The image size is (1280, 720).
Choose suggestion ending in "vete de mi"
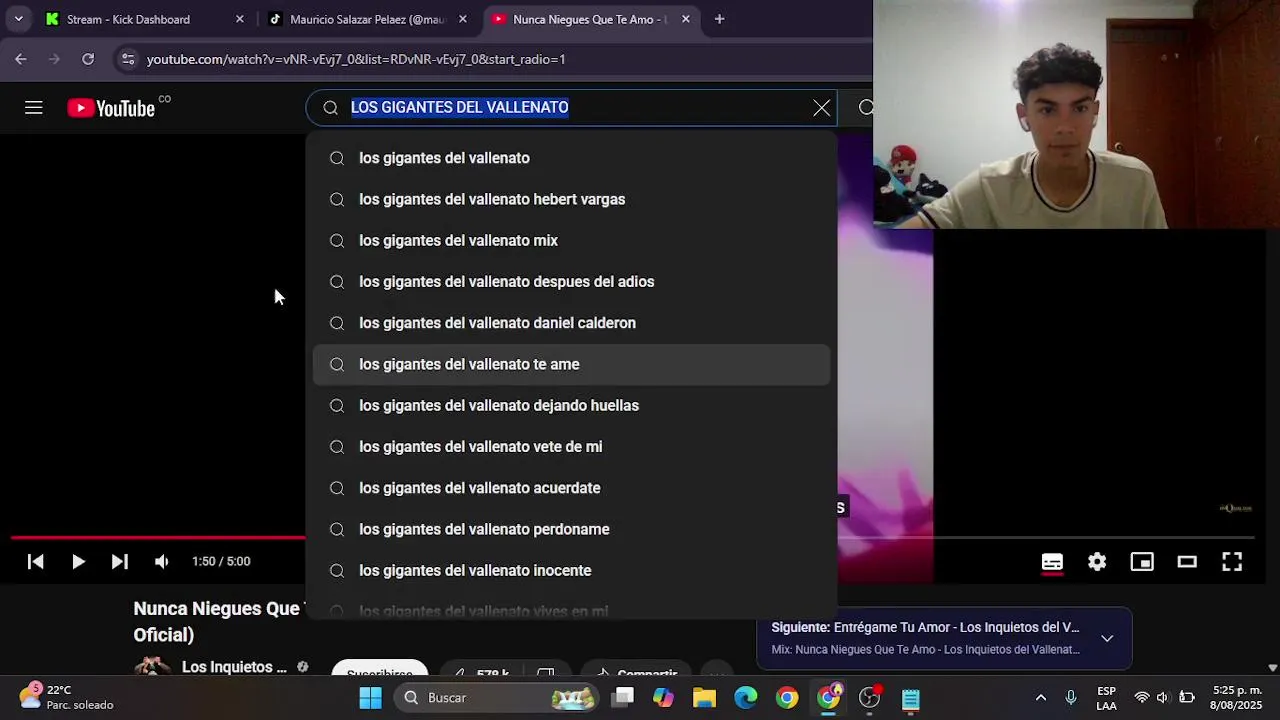(571, 447)
